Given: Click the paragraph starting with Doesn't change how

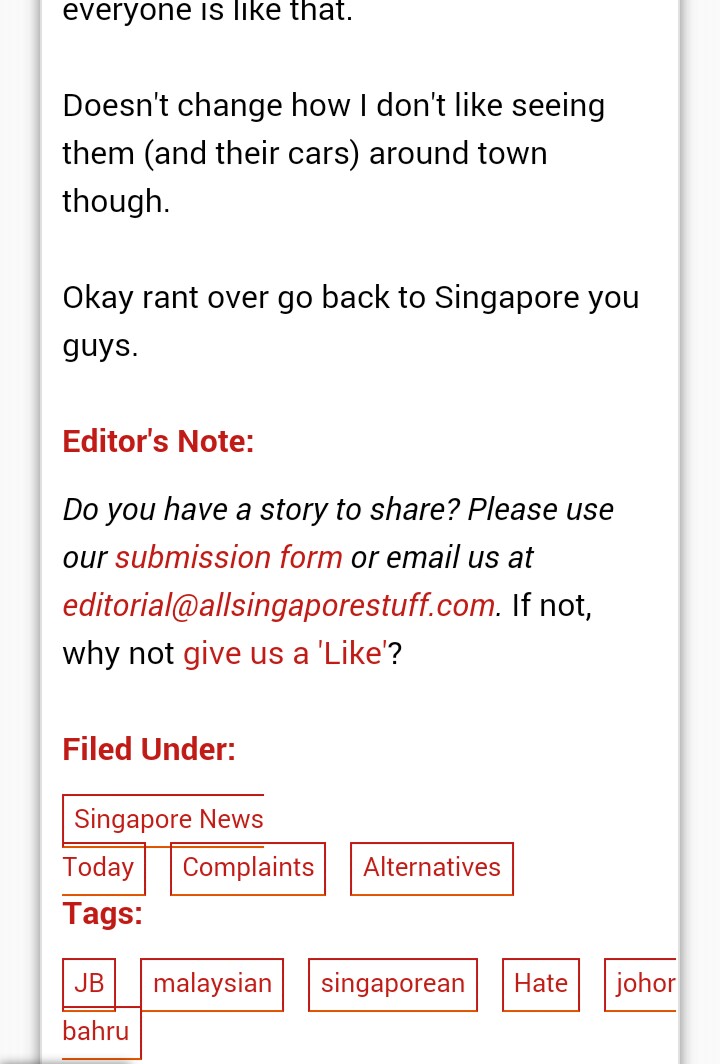Looking at the screenshot, I should tap(334, 153).
